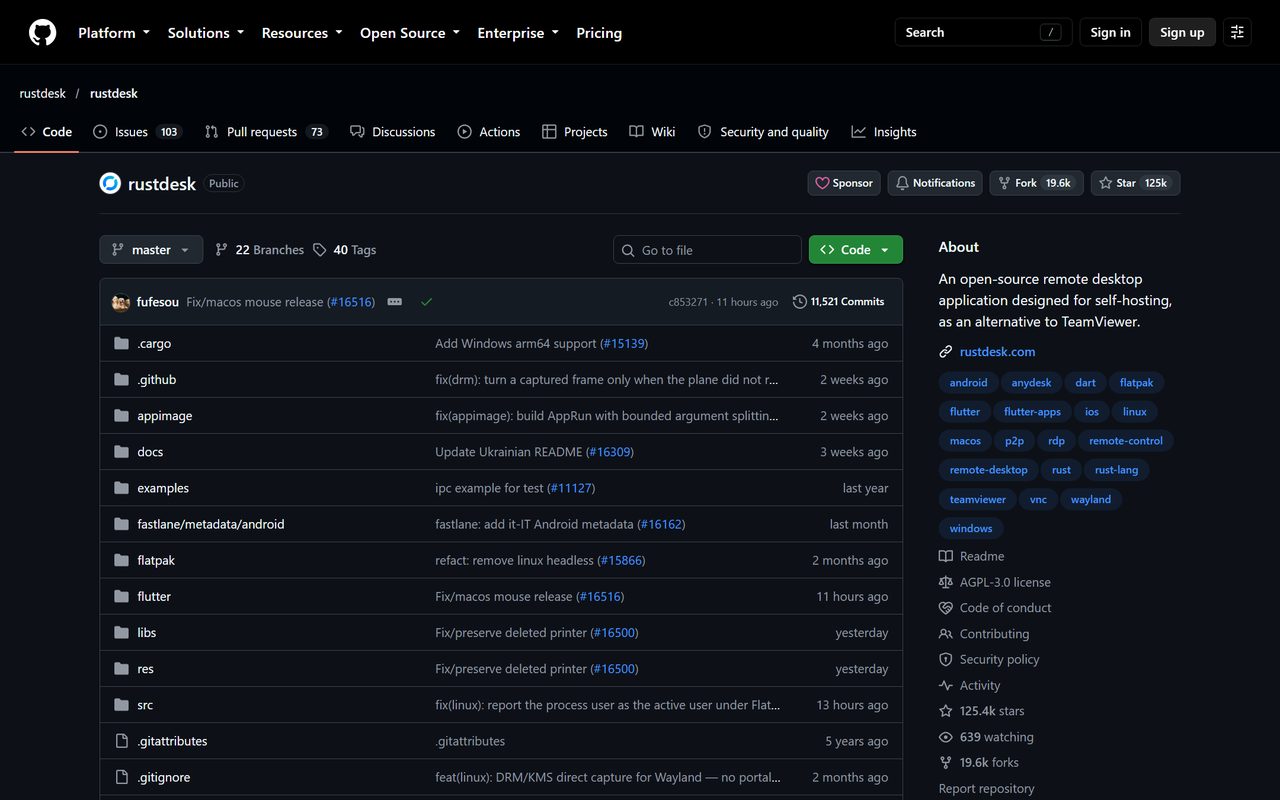Focus the header Search box
The image size is (1280, 800).
(983, 33)
